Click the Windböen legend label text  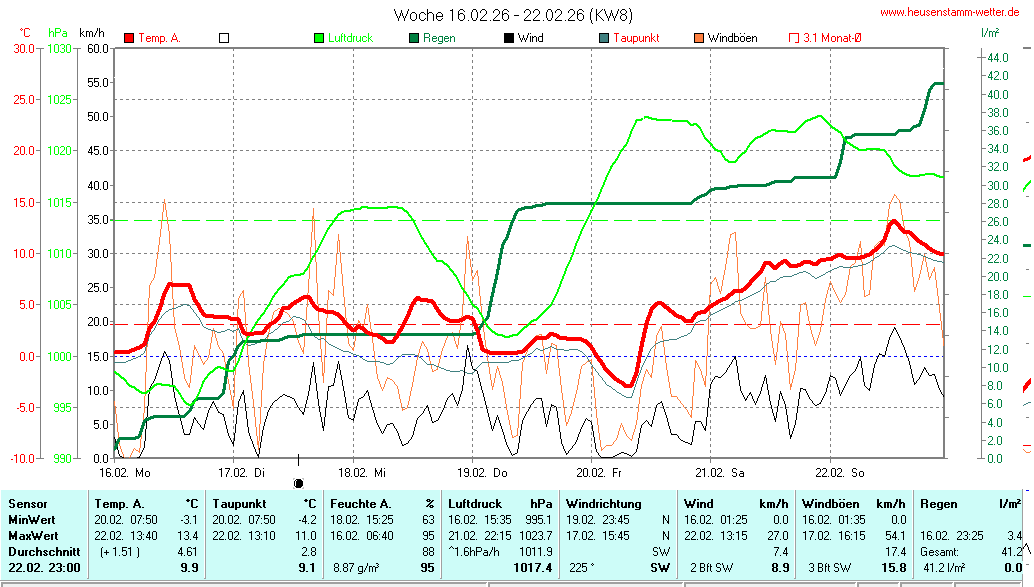[x=732, y=38]
